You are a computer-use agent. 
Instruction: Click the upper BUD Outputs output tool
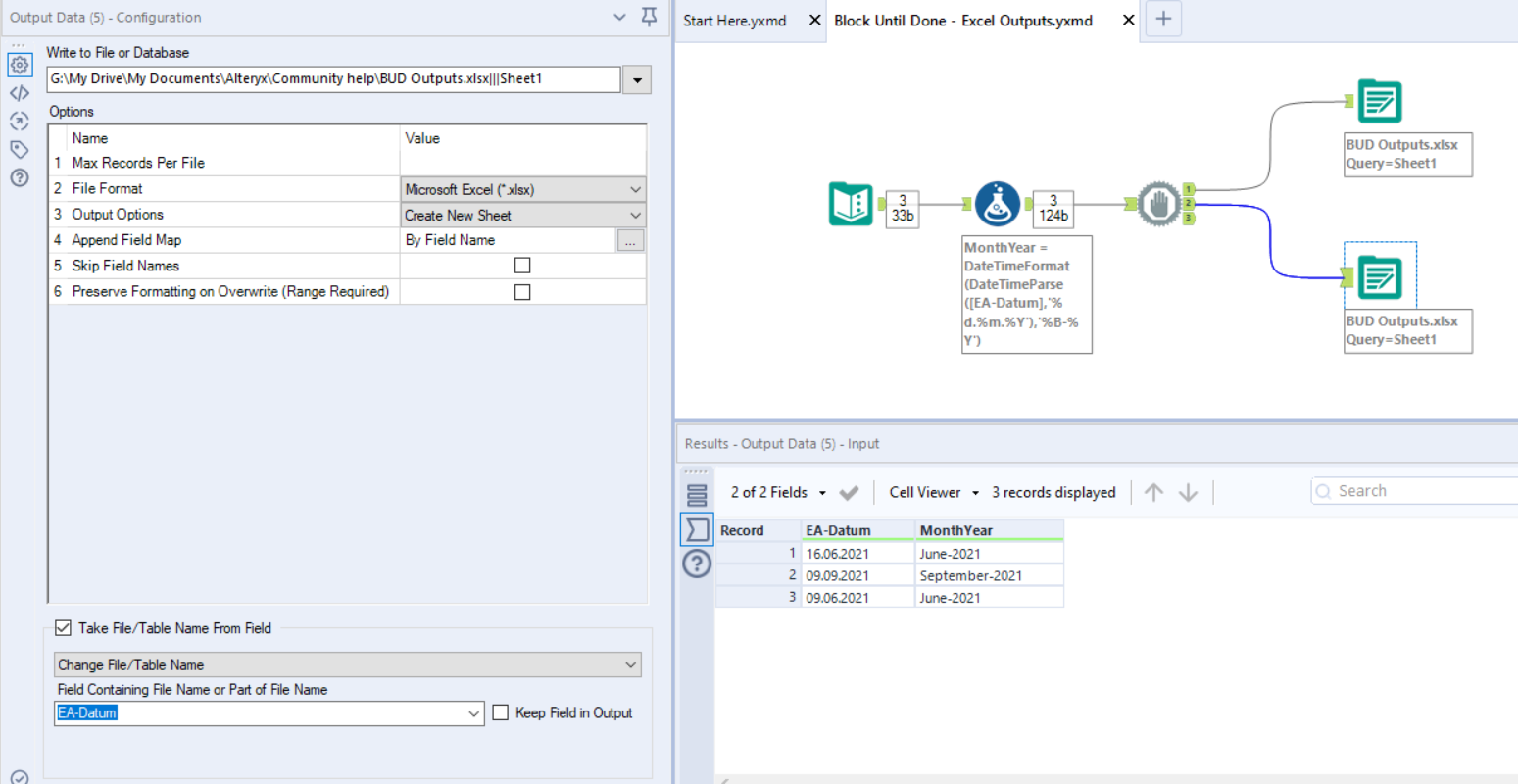point(1380,101)
